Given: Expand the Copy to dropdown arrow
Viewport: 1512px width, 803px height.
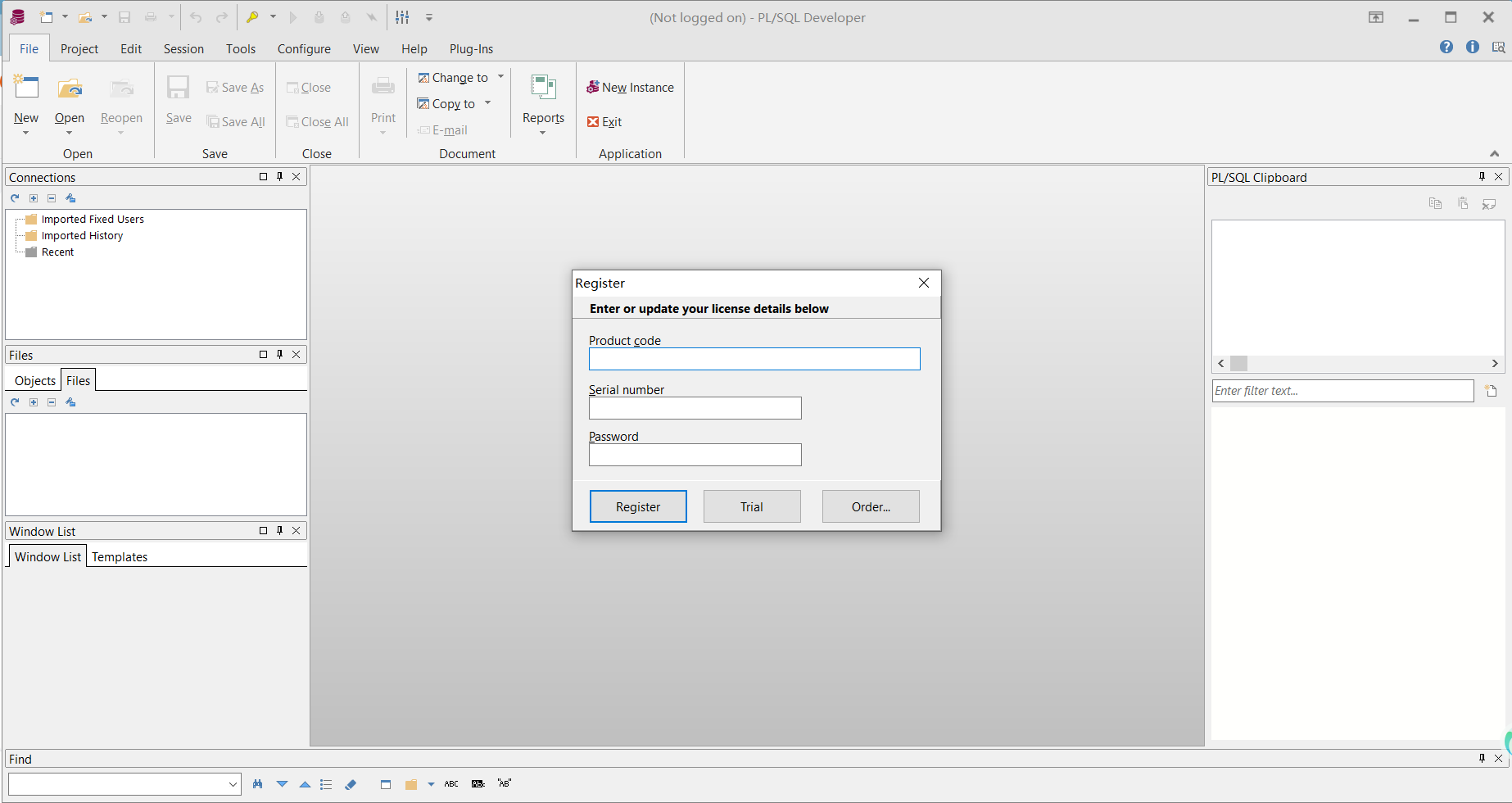Looking at the screenshot, I should pyautogui.click(x=487, y=103).
